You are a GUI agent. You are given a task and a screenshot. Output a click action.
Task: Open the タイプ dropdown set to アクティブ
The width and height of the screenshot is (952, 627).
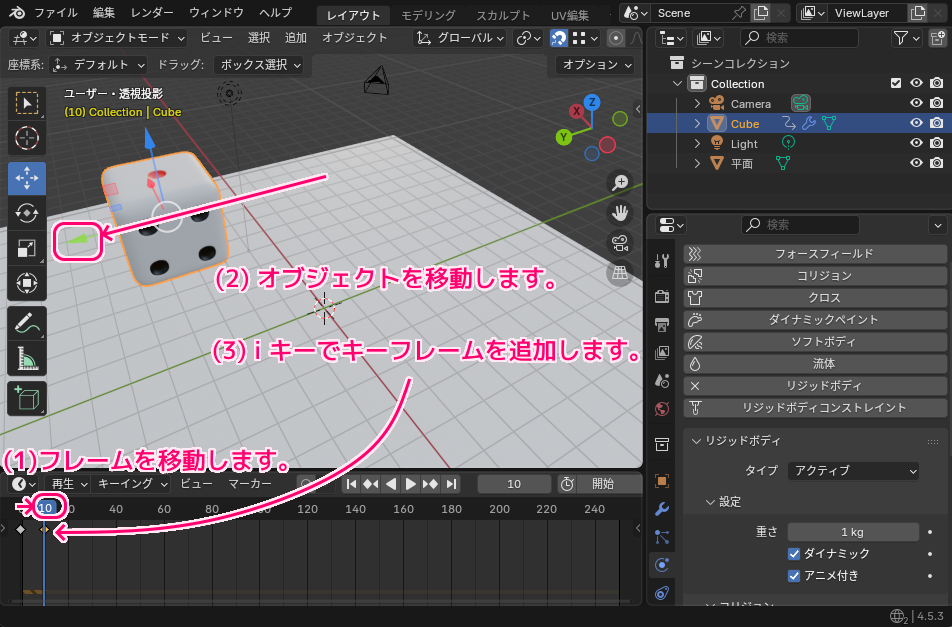pos(853,470)
